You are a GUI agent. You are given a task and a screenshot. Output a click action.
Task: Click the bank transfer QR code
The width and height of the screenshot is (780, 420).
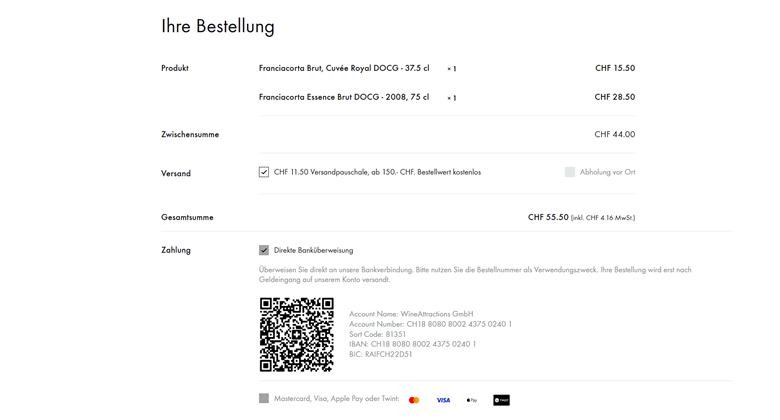coord(296,334)
